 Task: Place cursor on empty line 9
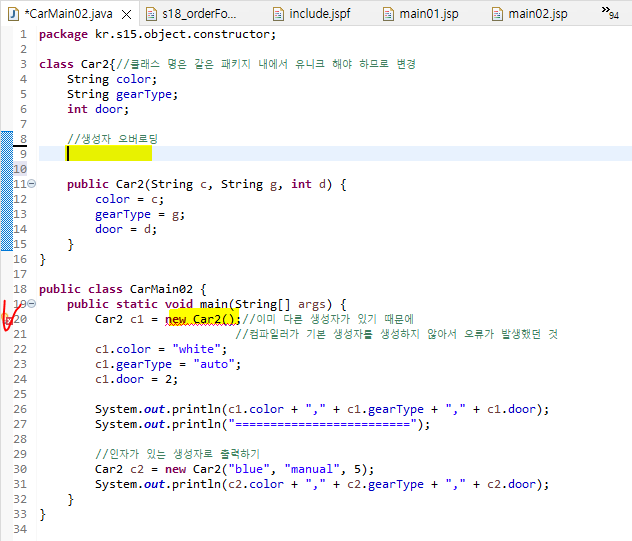(x=335, y=154)
